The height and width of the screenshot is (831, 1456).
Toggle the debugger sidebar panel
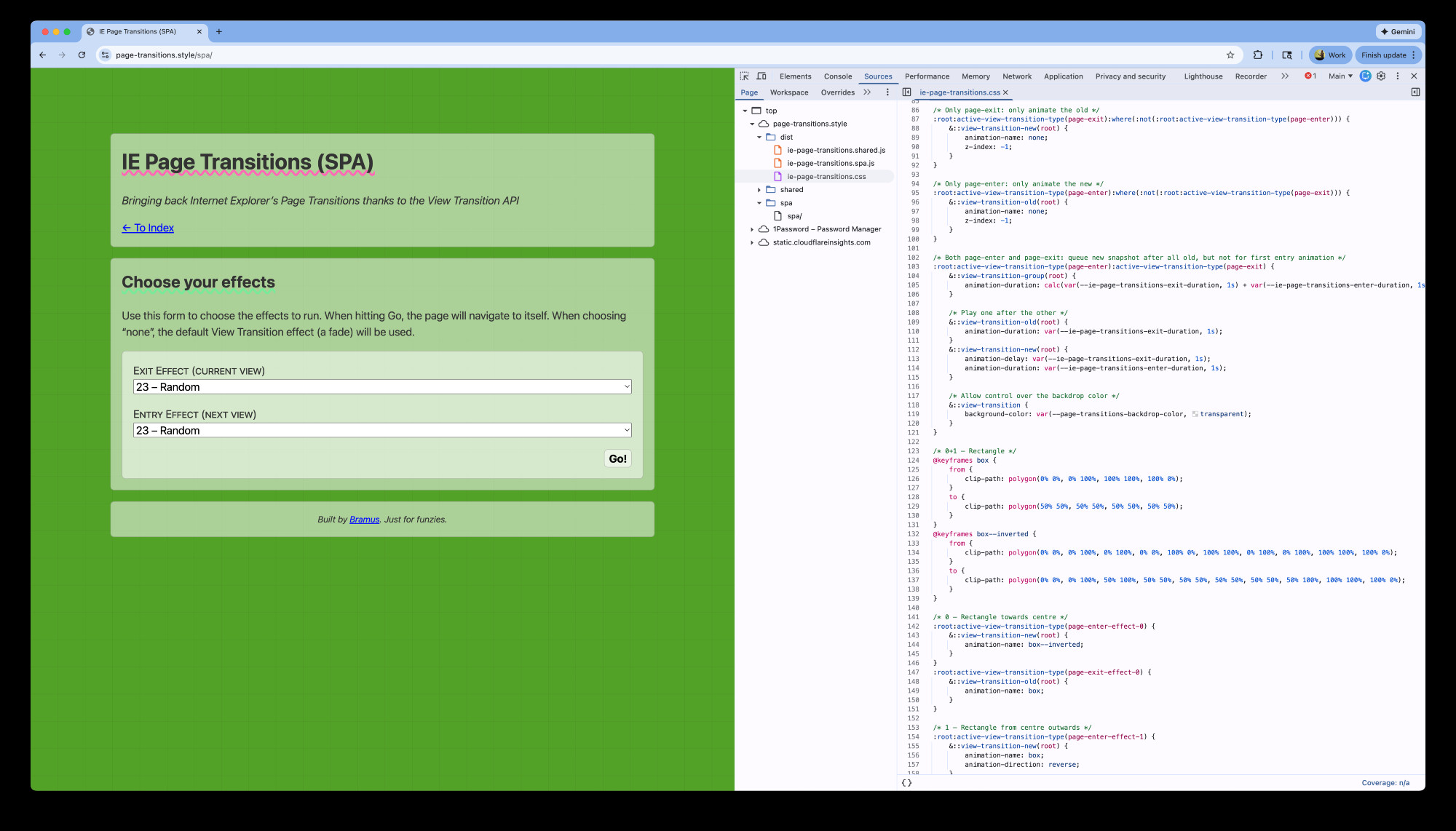[1415, 92]
